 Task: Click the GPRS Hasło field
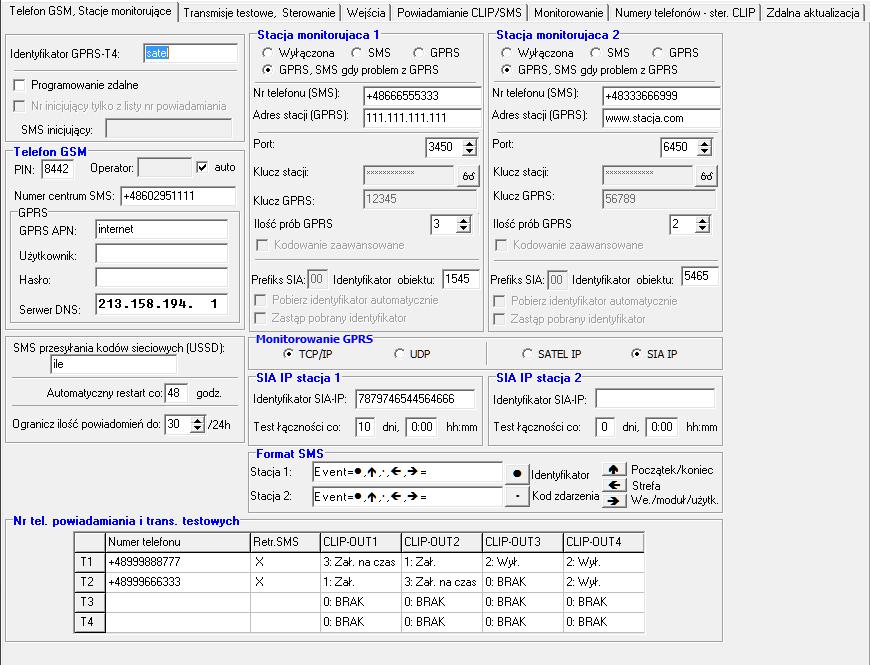[x=161, y=278]
